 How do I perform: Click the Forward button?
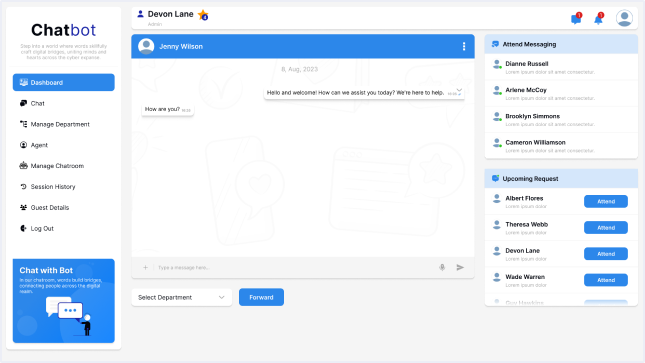[261, 297]
